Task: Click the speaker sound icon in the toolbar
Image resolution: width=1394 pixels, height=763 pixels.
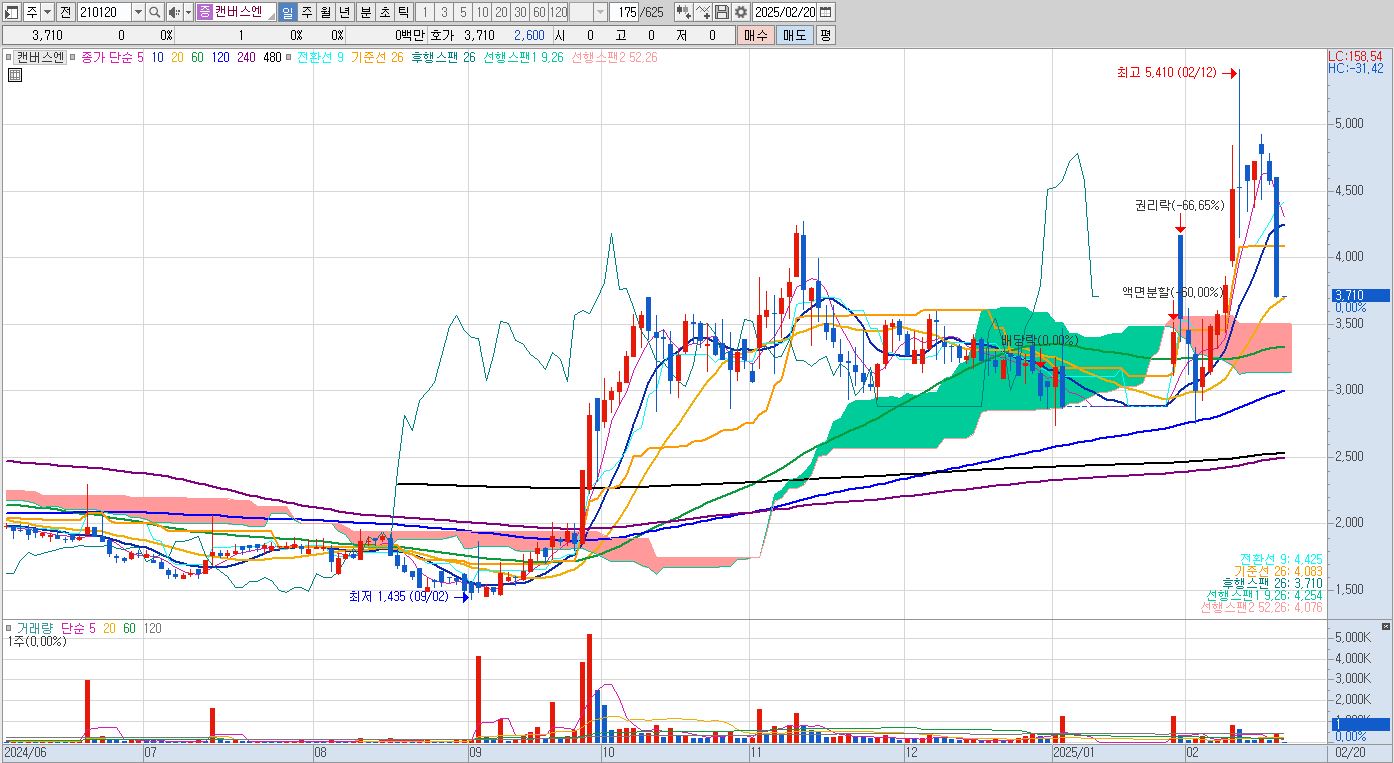Action: click(x=174, y=12)
